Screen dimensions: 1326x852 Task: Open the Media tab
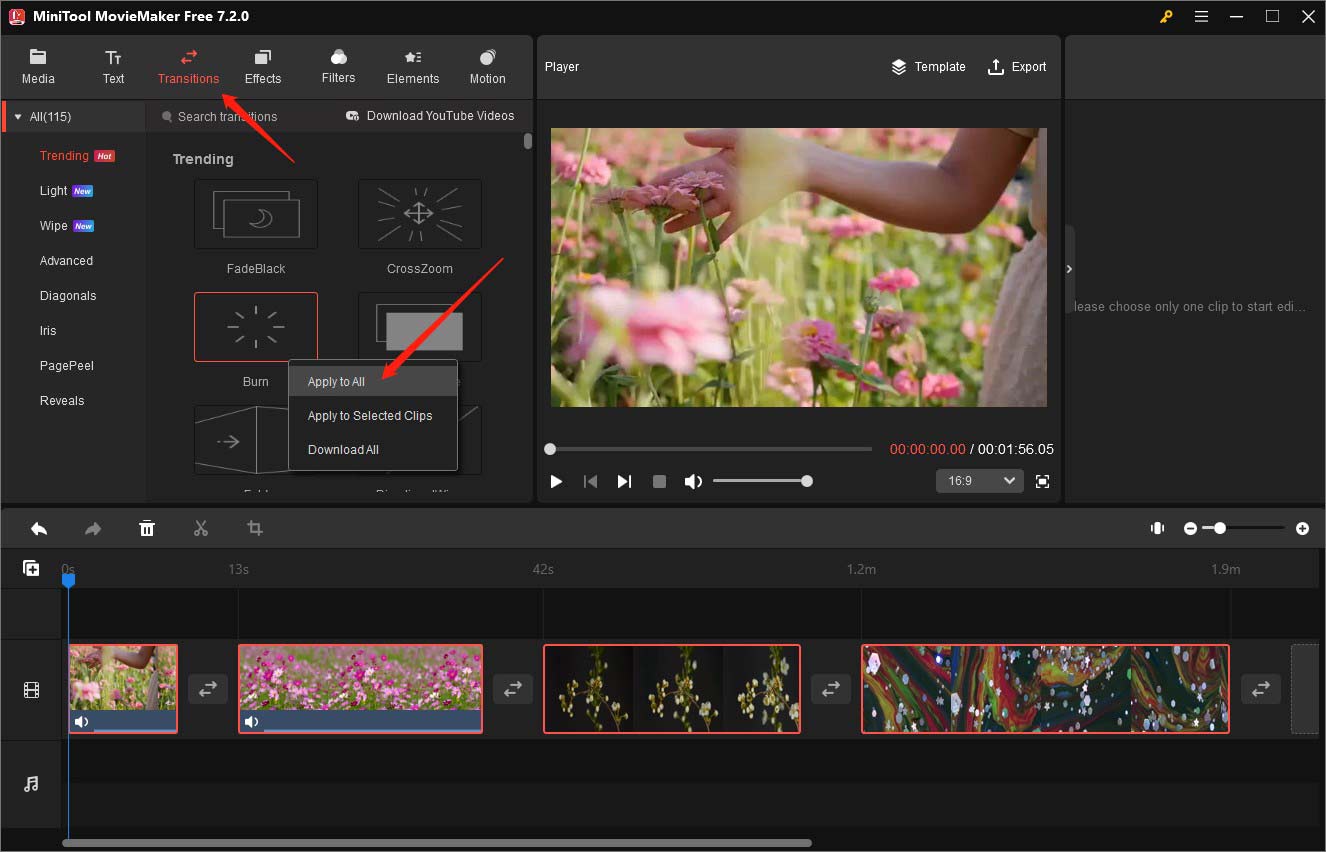point(38,67)
